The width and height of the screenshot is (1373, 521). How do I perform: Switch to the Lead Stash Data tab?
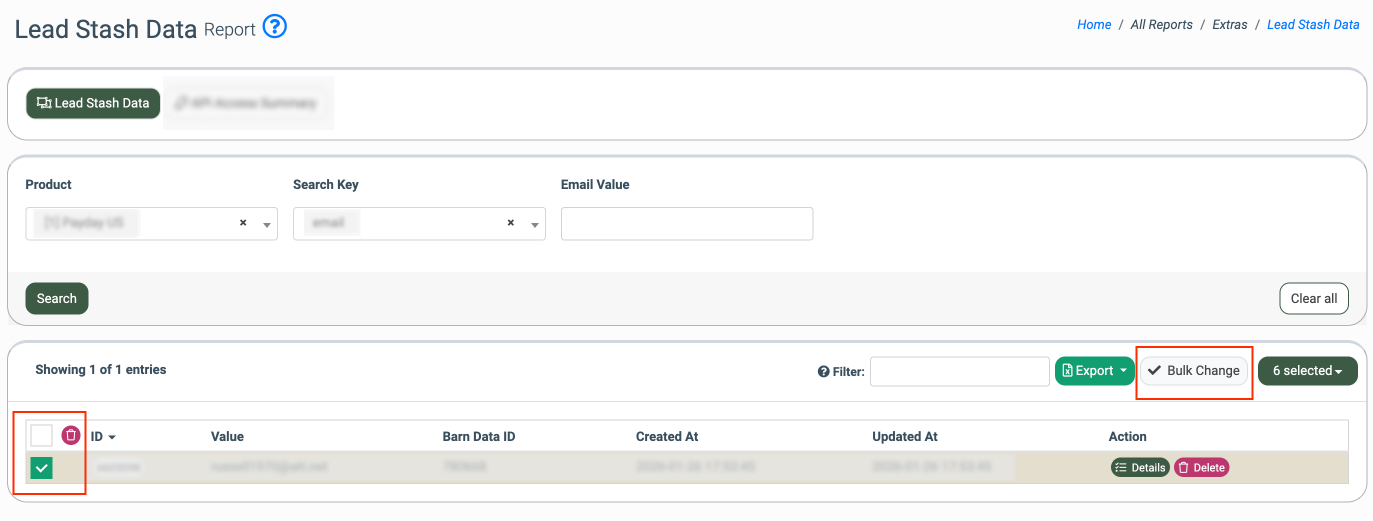[93, 103]
